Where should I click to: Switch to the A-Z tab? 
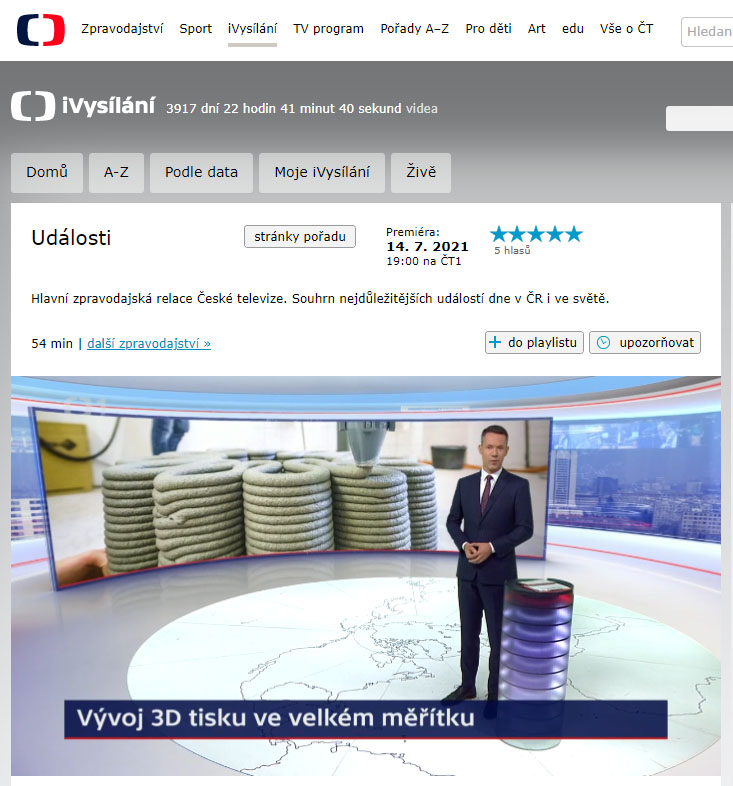click(116, 172)
